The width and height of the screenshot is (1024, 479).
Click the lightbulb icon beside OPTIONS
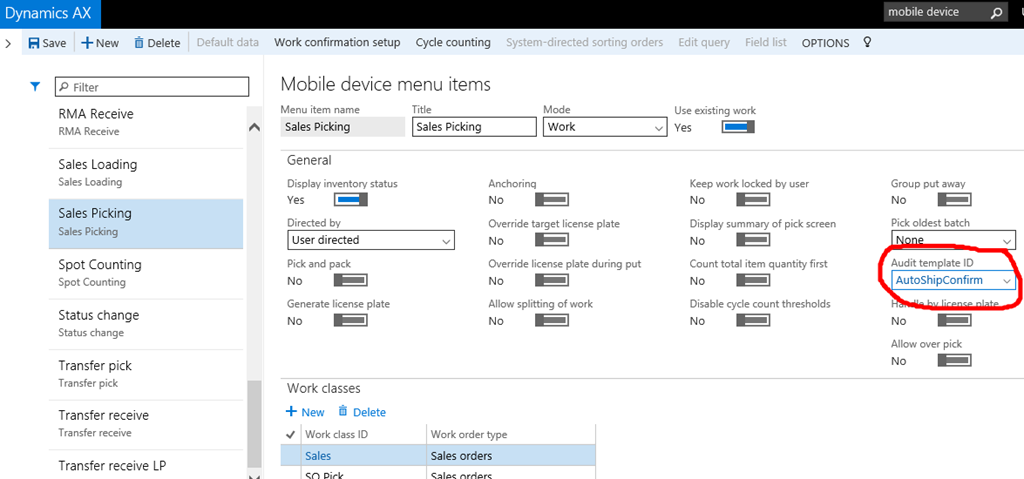click(x=867, y=43)
